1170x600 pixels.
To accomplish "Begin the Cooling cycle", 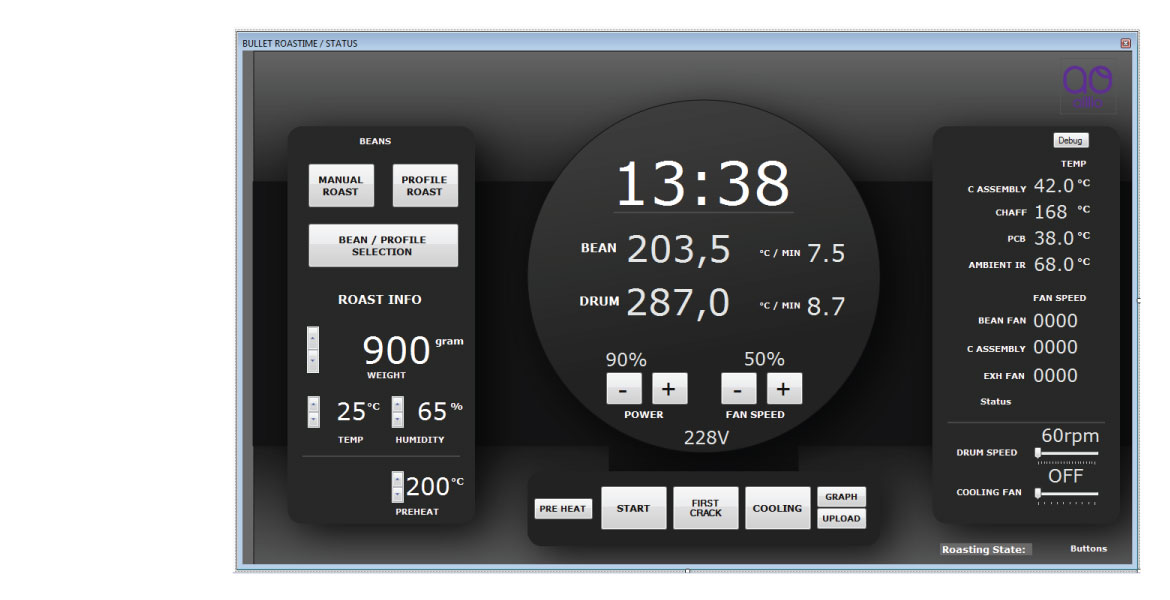I will [x=777, y=508].
